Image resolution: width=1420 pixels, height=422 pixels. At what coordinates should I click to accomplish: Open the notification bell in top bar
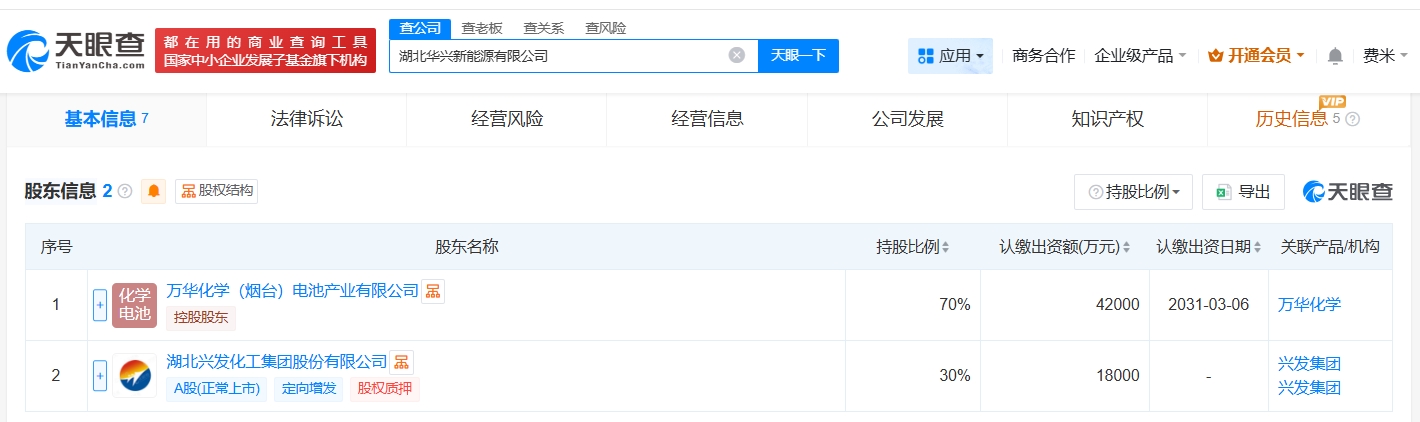point(1335,56)
